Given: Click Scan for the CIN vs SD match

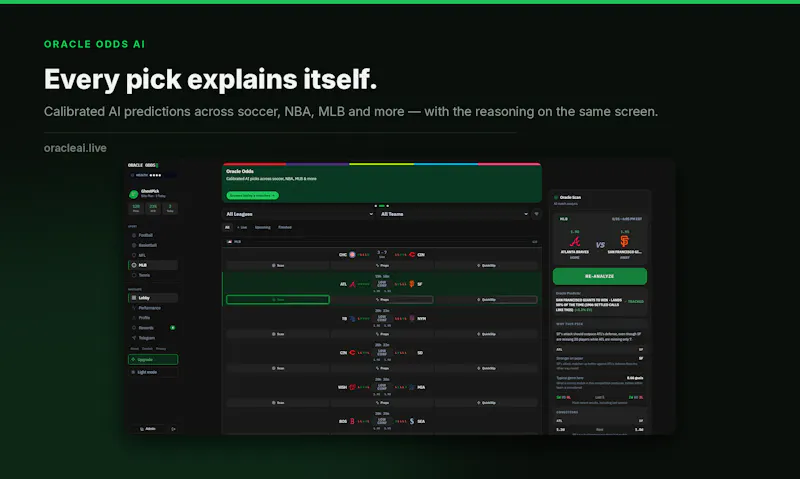Looking at the screenshot, I should click(x=278, y=368).
